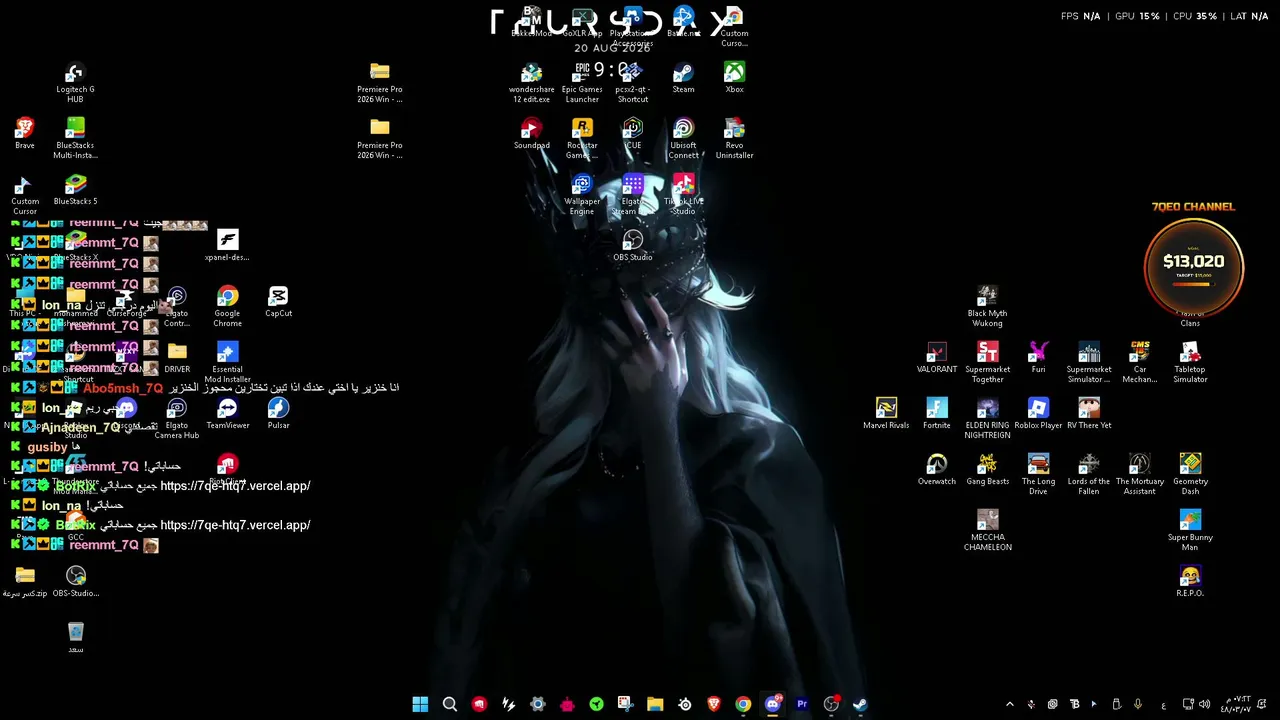This screenshot has height=720, width=1280.
Task: Open taskbar Search
Action: click(x=450, y=704)
